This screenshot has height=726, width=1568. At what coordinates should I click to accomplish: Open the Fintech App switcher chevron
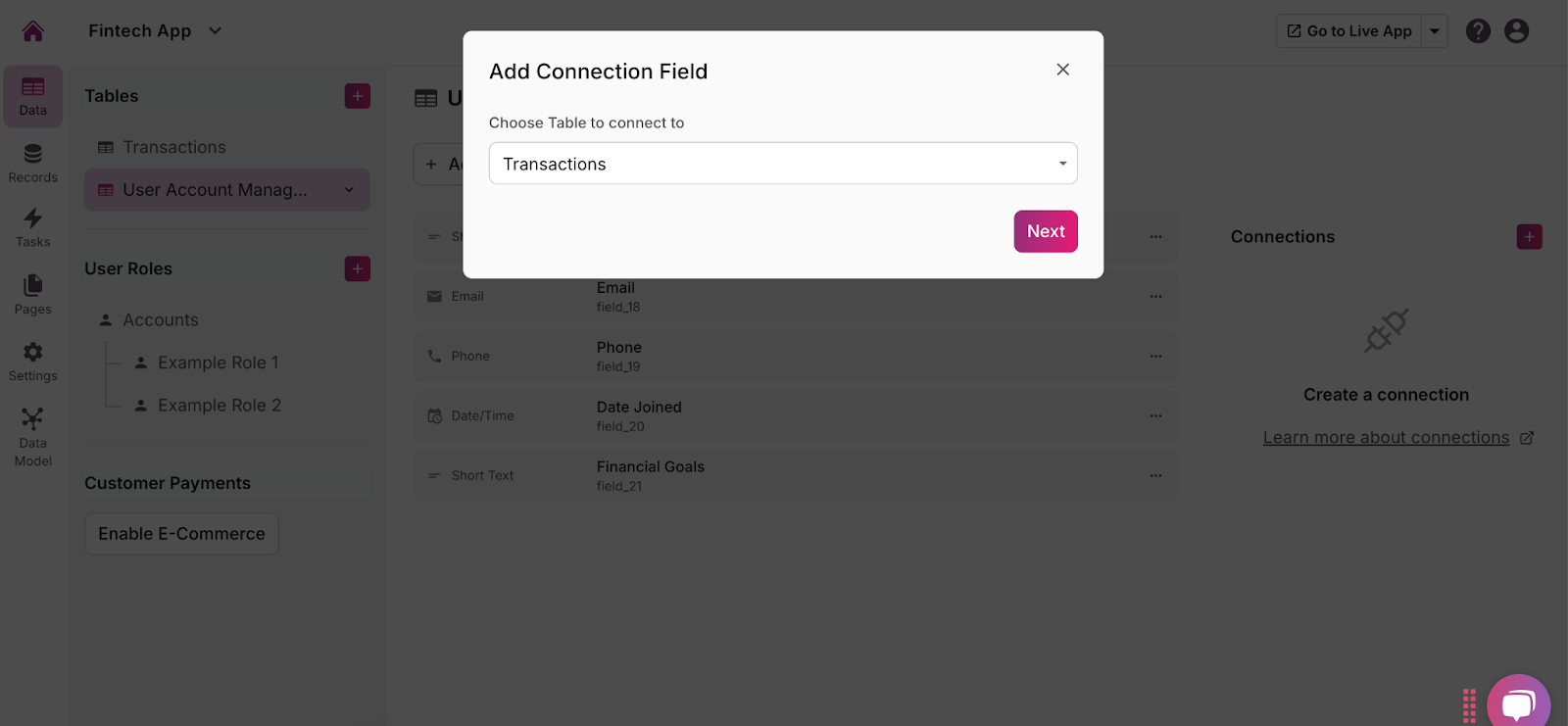(216, 31)
